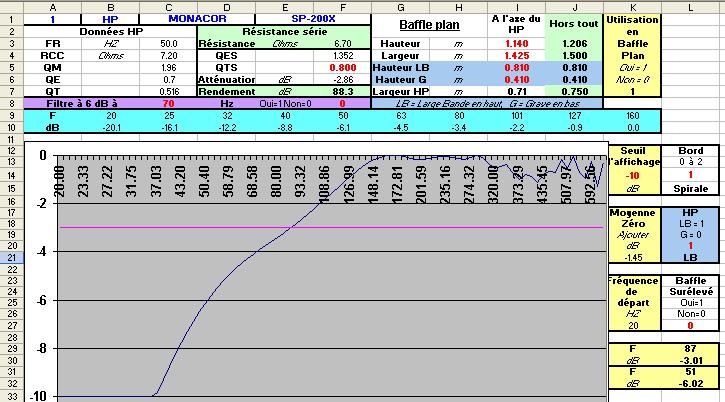Click dB cell -6.1

point(343,128)
